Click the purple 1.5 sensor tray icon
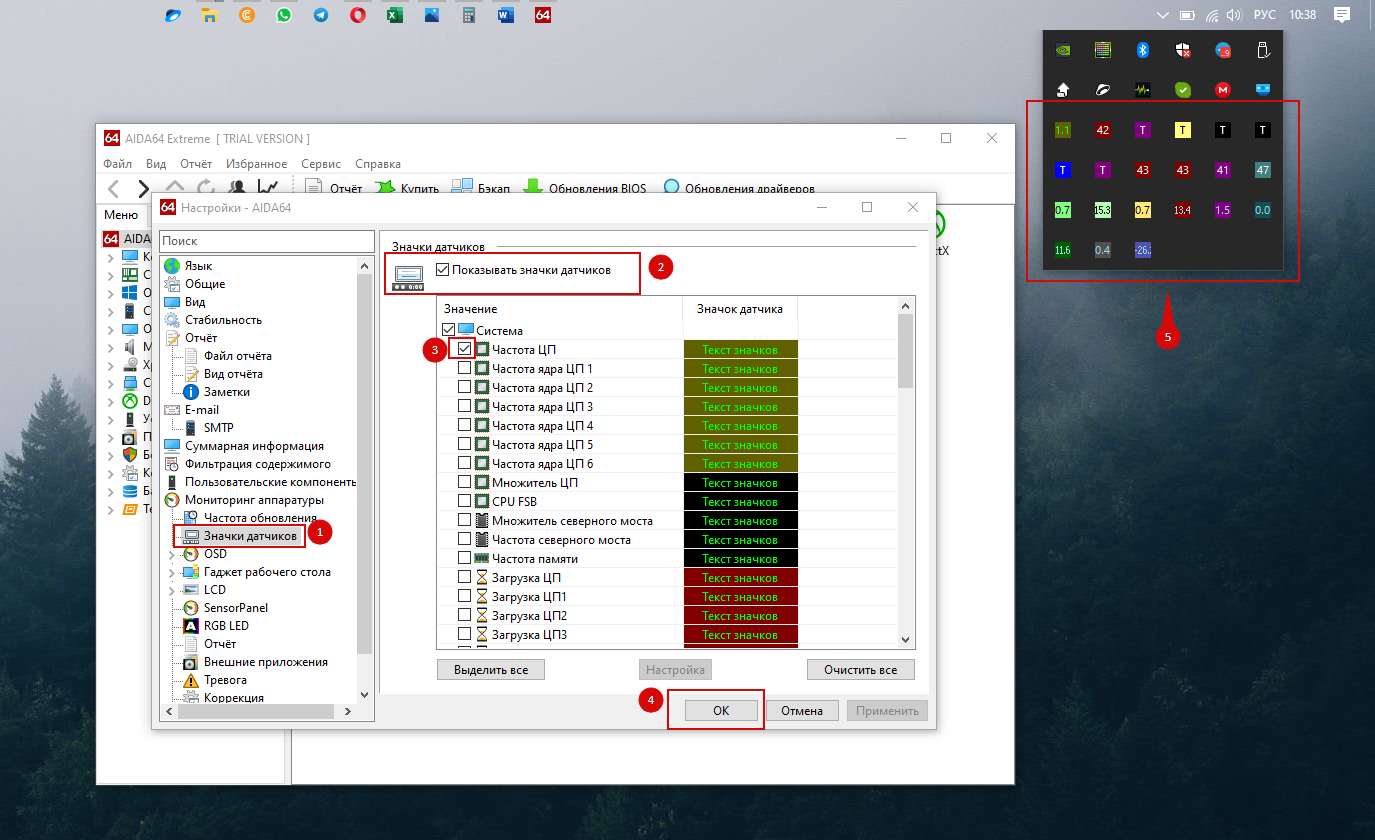This screenshot has width=1375, height=840. pyautogui.click(x=1223, y=210)
